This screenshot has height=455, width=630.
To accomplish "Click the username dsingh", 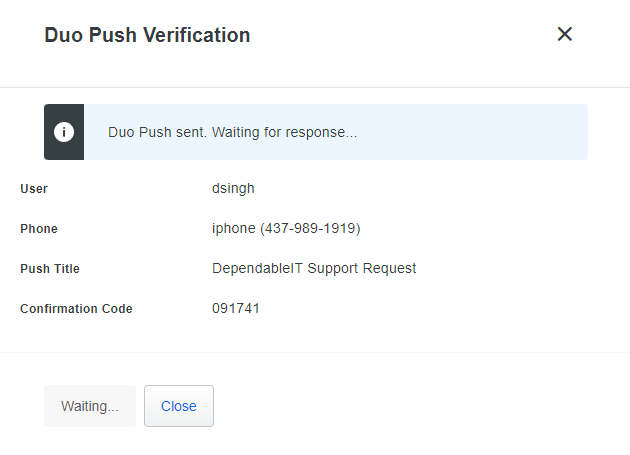I will click(233, 189).
